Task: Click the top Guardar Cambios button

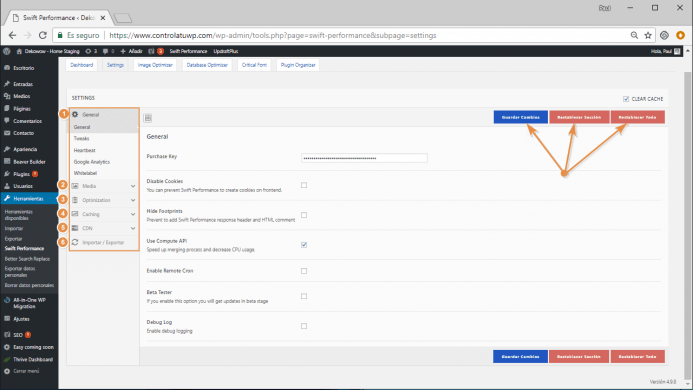Action: (521, 117)
